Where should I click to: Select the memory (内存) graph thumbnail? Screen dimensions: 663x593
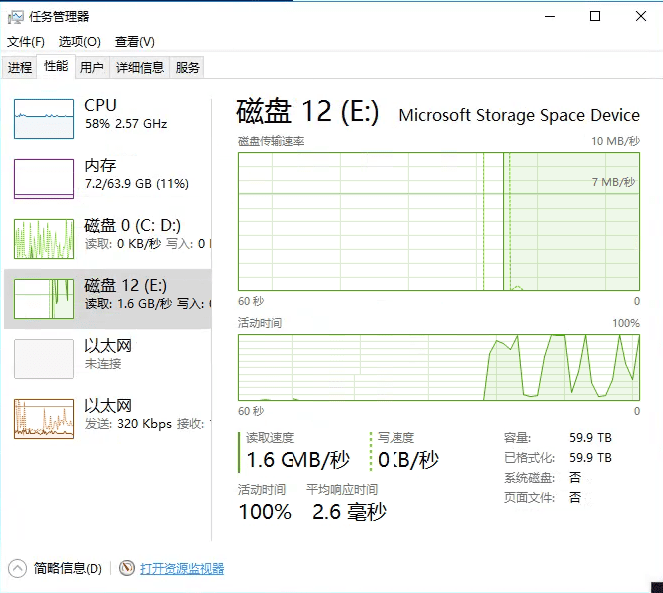click(44, 179)
